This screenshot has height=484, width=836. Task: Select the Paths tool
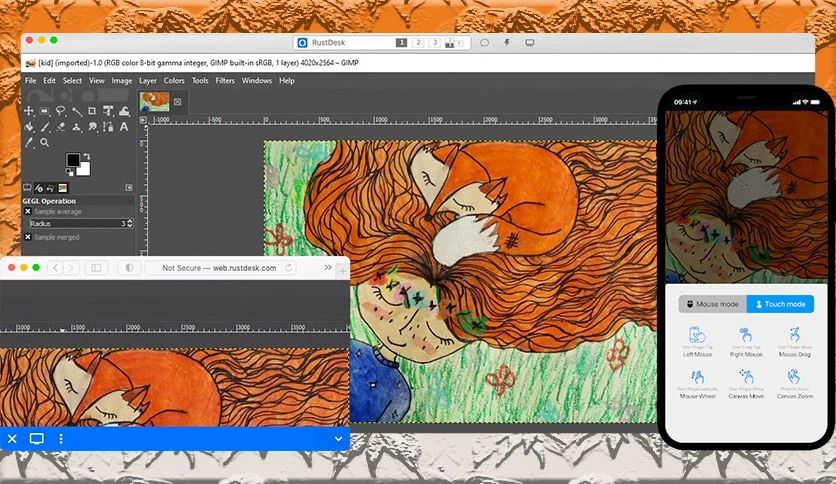coord(108,127)
